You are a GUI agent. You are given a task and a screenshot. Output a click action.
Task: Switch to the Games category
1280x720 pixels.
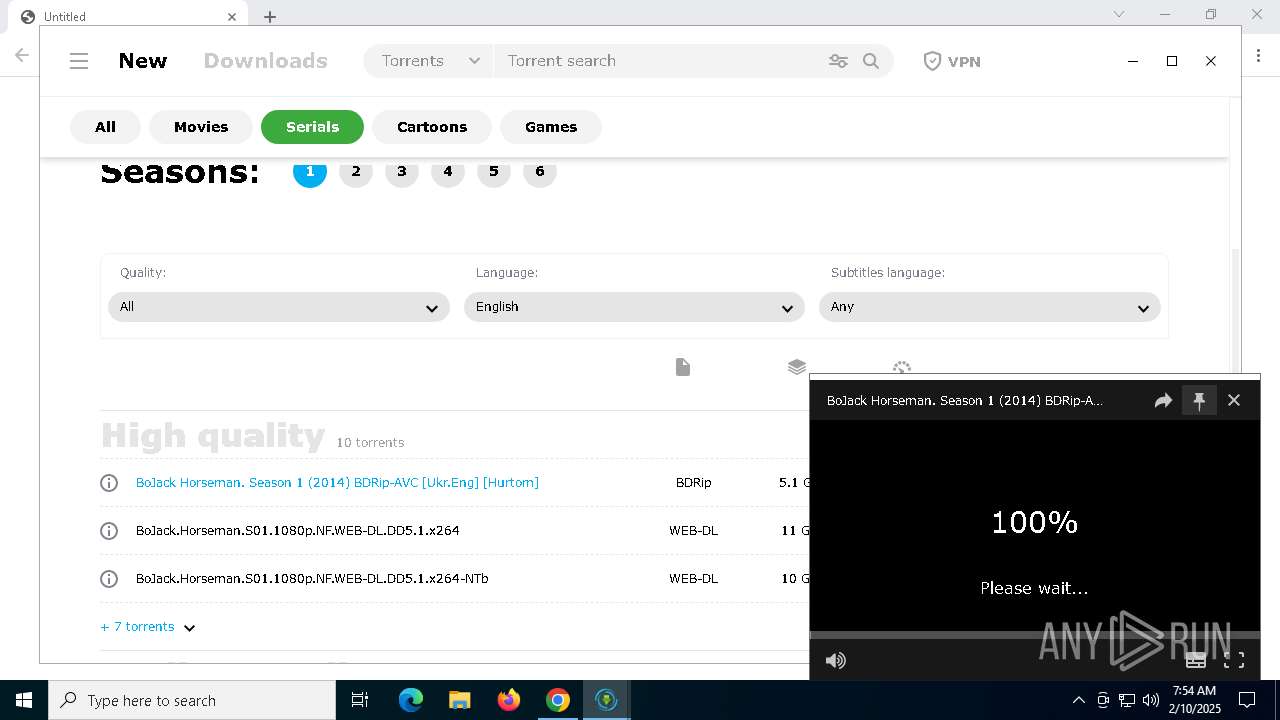click(551, 127)
